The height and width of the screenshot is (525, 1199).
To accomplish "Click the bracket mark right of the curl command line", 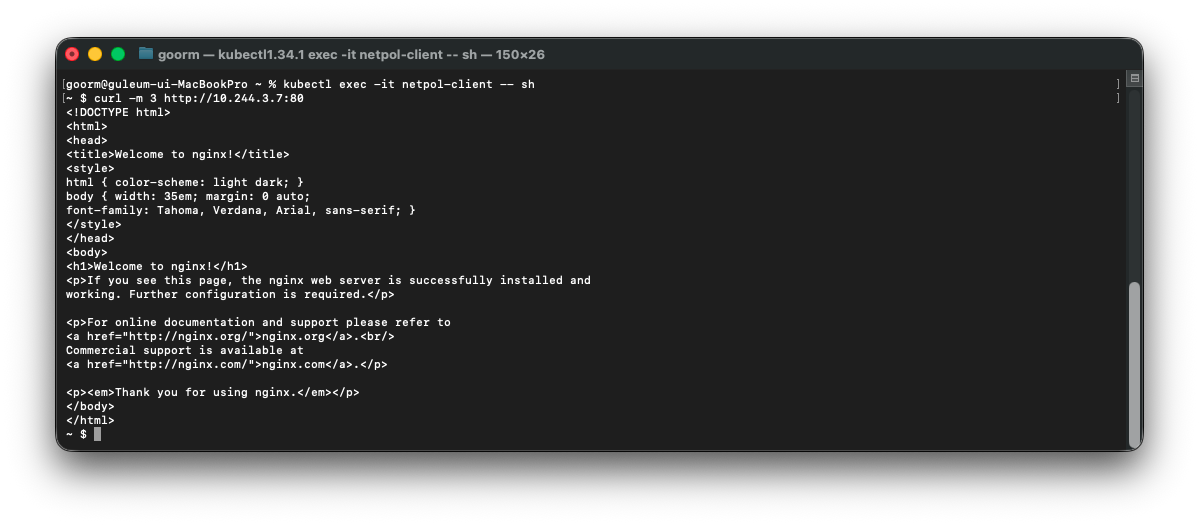I will 1118,99.
